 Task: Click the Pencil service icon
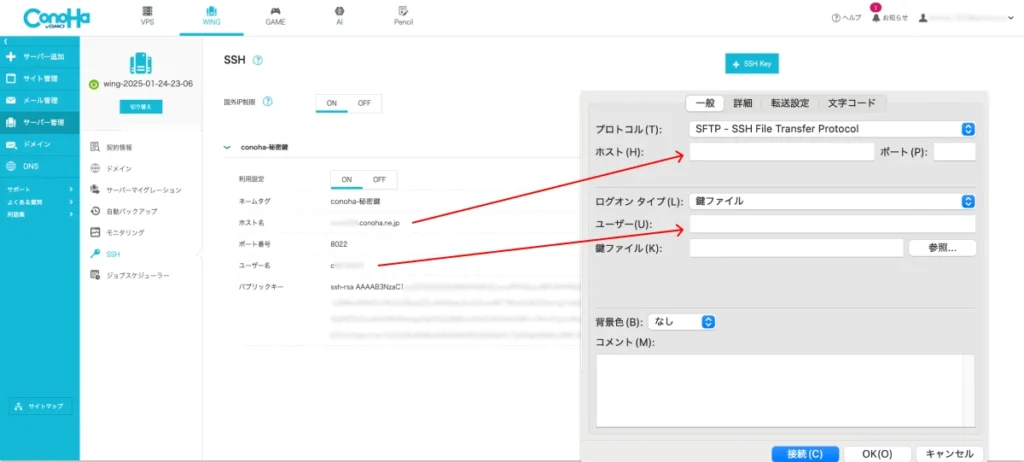click(403, 14)
